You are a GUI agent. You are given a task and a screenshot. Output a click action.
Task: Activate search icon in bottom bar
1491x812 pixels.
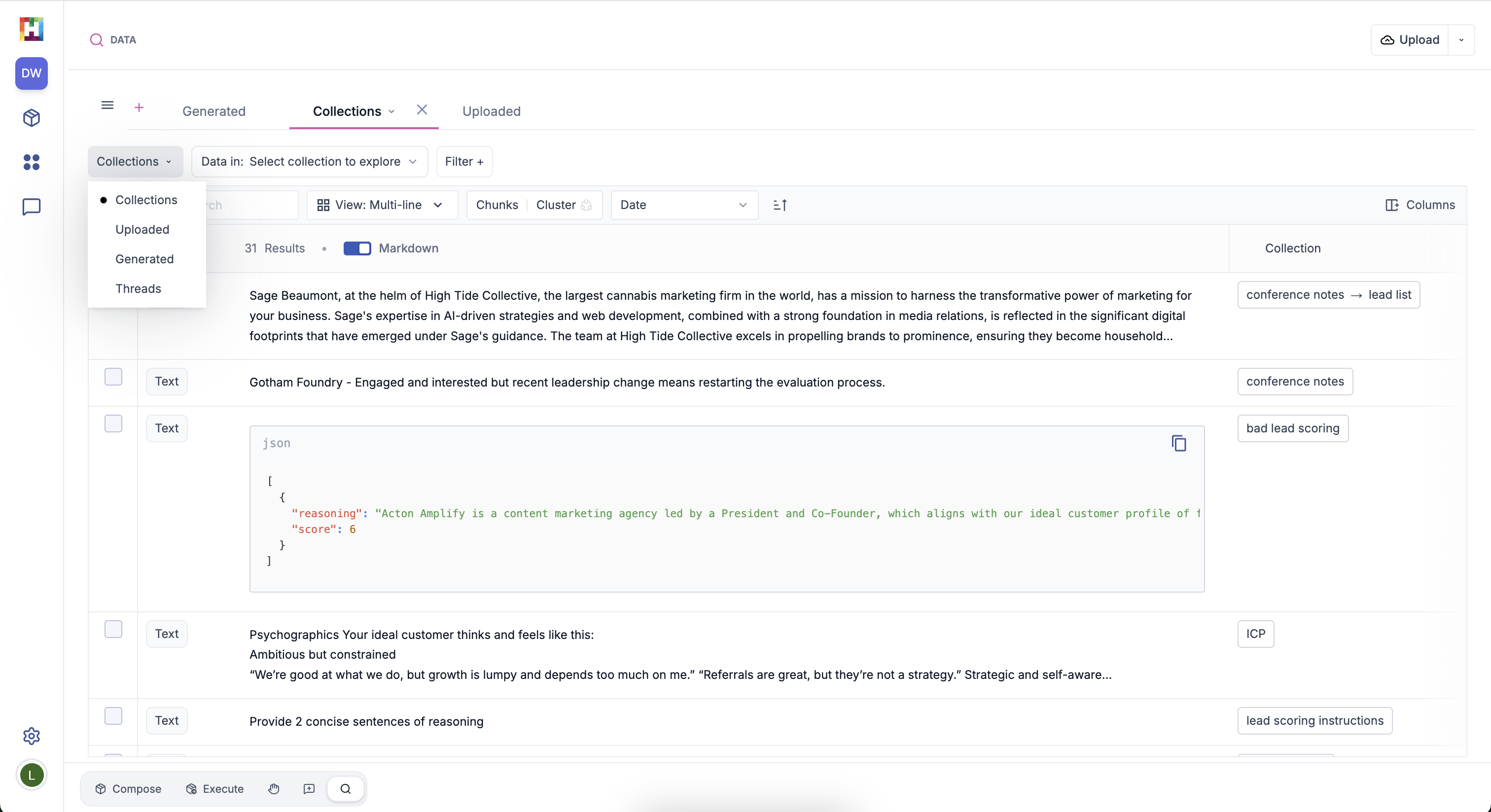tap(346, 789)
